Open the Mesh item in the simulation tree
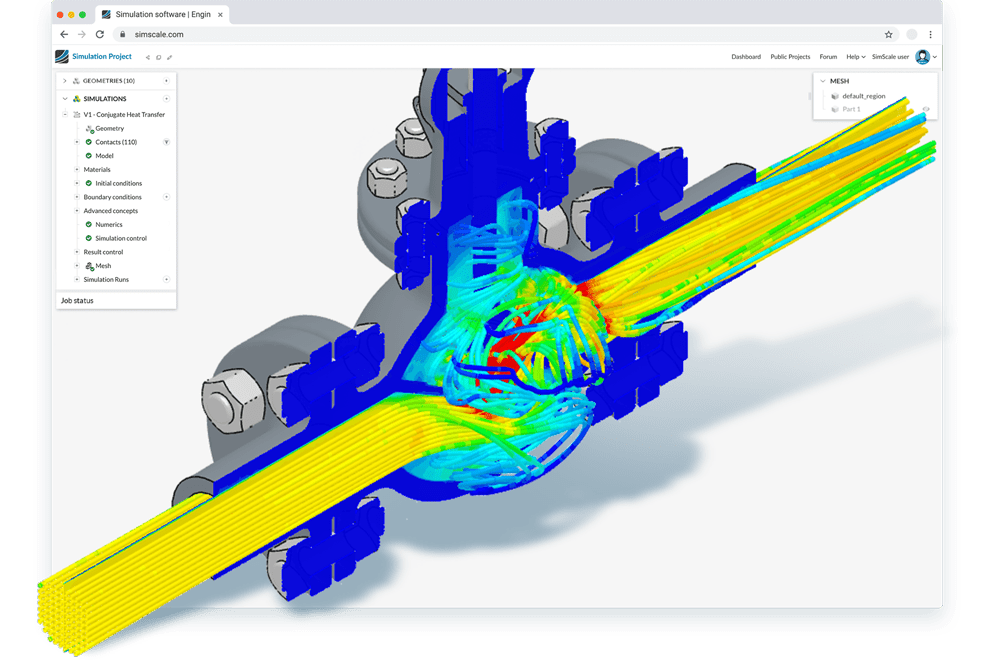This screenshot has width=993, height=660. pos(103,265)
